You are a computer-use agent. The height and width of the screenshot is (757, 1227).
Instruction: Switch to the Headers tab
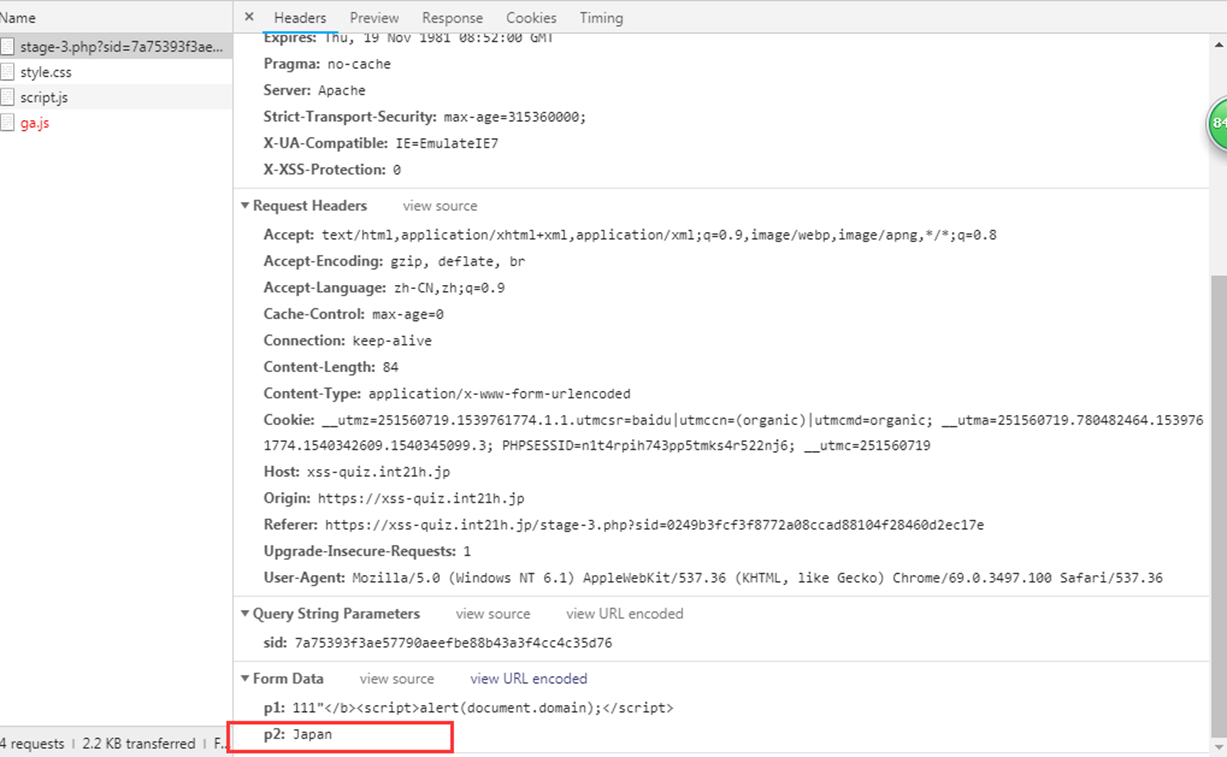click(x=300, y=18)
